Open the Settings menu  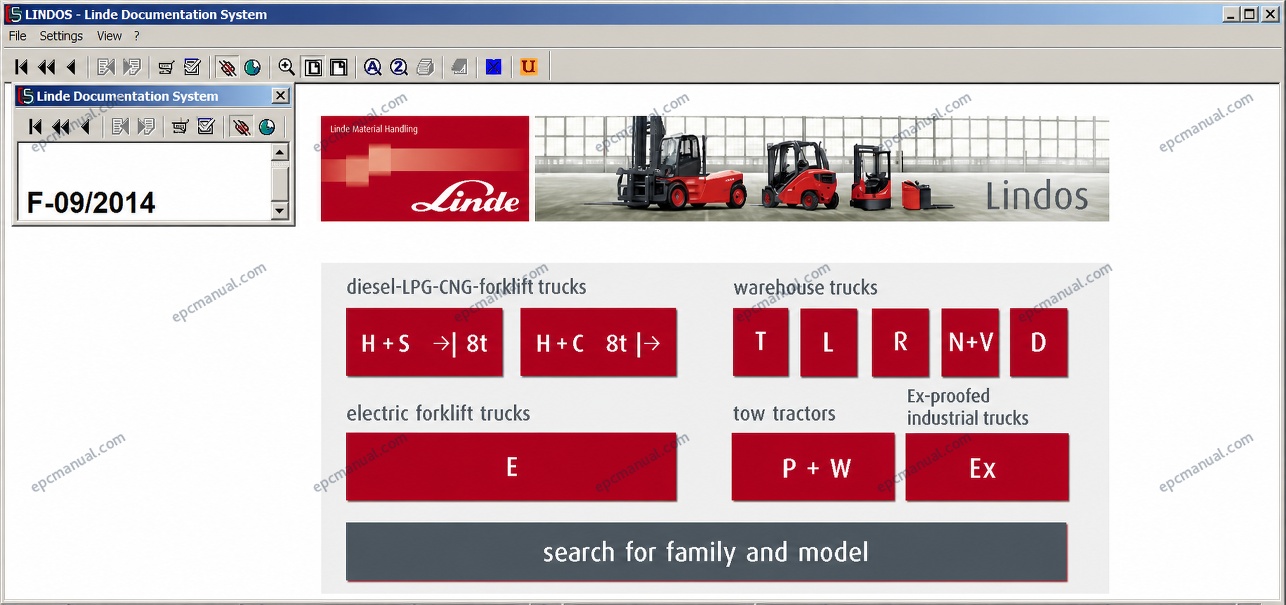tap(61, 36)
